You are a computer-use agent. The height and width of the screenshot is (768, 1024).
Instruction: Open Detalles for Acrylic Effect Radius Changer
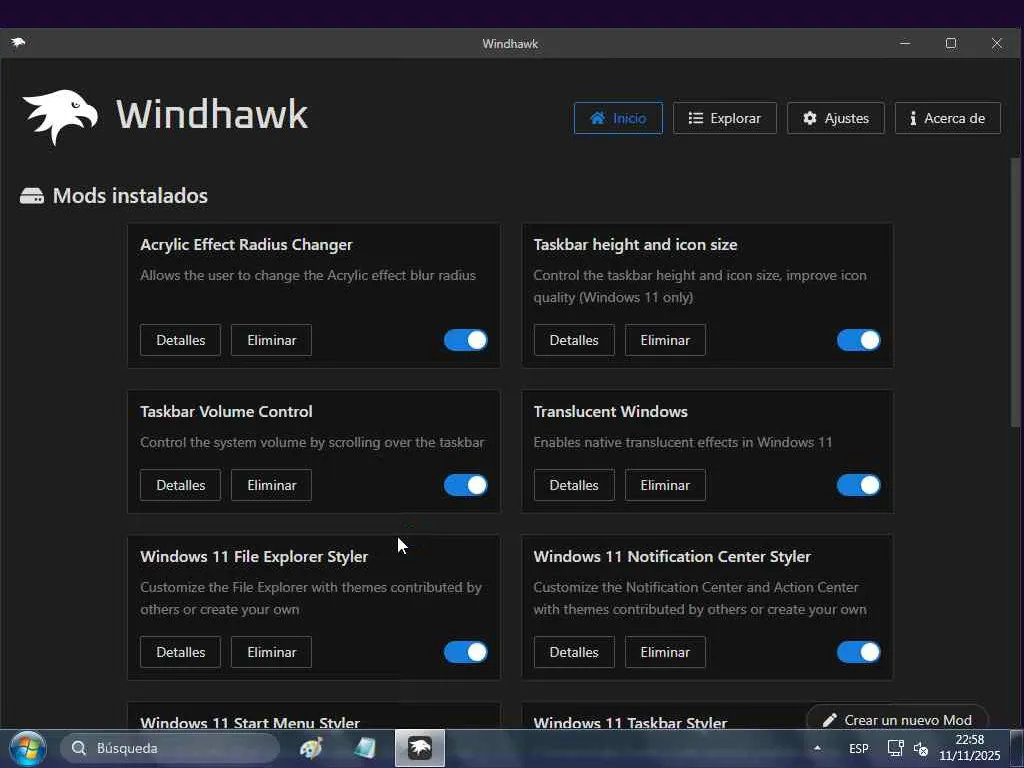tap(180, 340)
